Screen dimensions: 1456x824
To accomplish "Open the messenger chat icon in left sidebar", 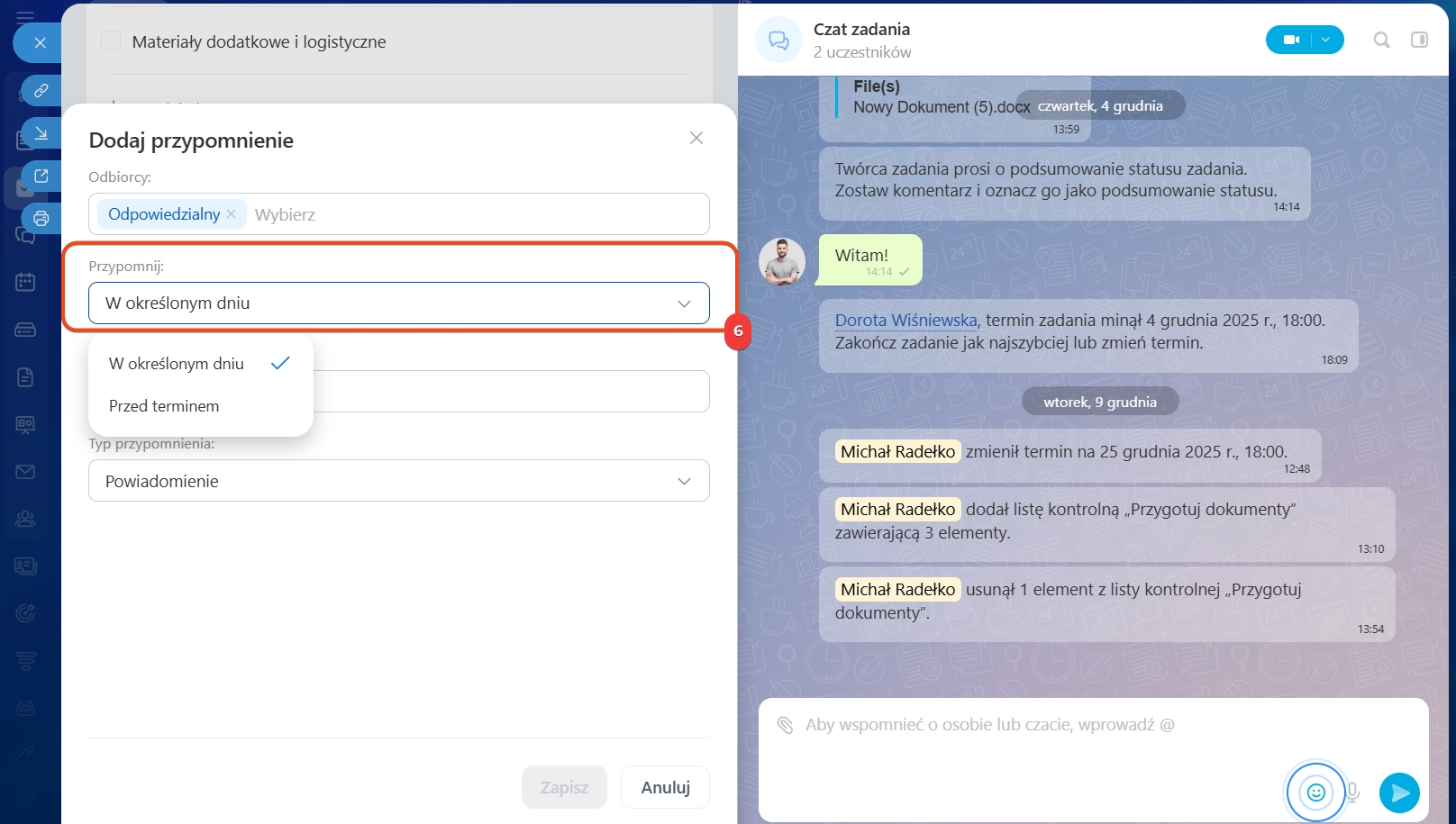I will 25,236.
